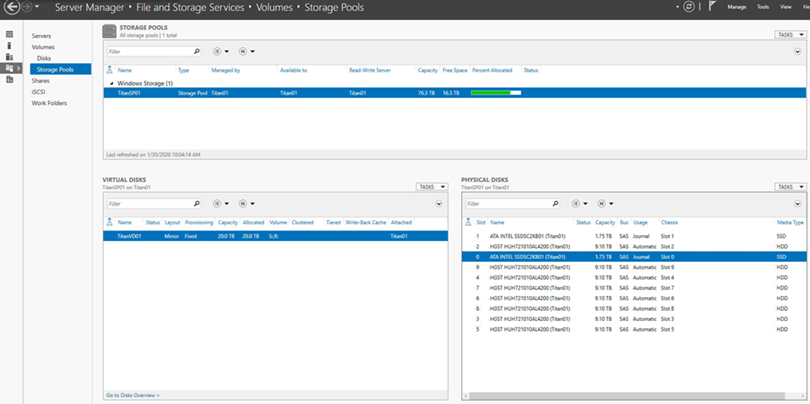Click search magnifier in Storage Pools filter
This screenshot has width=810, height=404.
[197, 52]
